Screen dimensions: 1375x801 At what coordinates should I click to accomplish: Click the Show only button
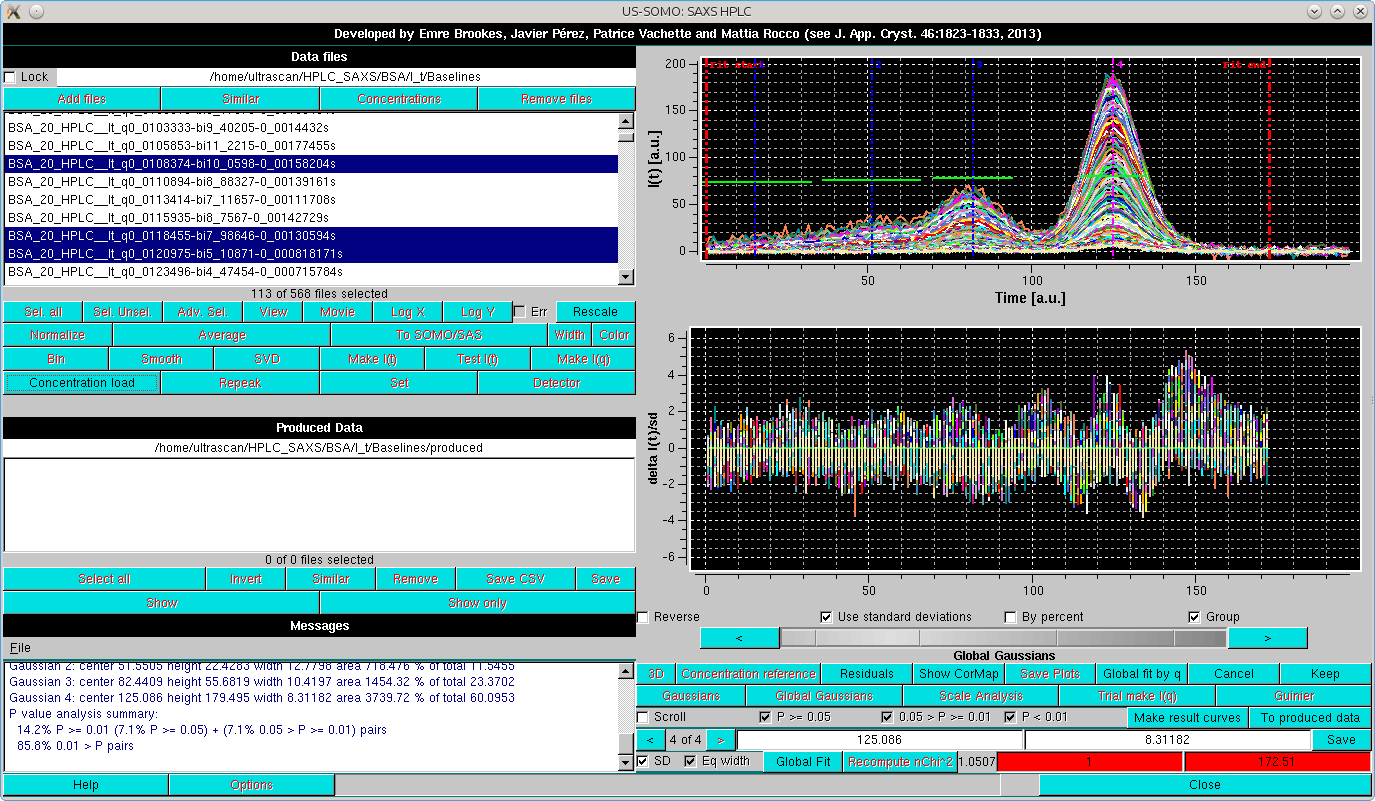click(478, 603)
